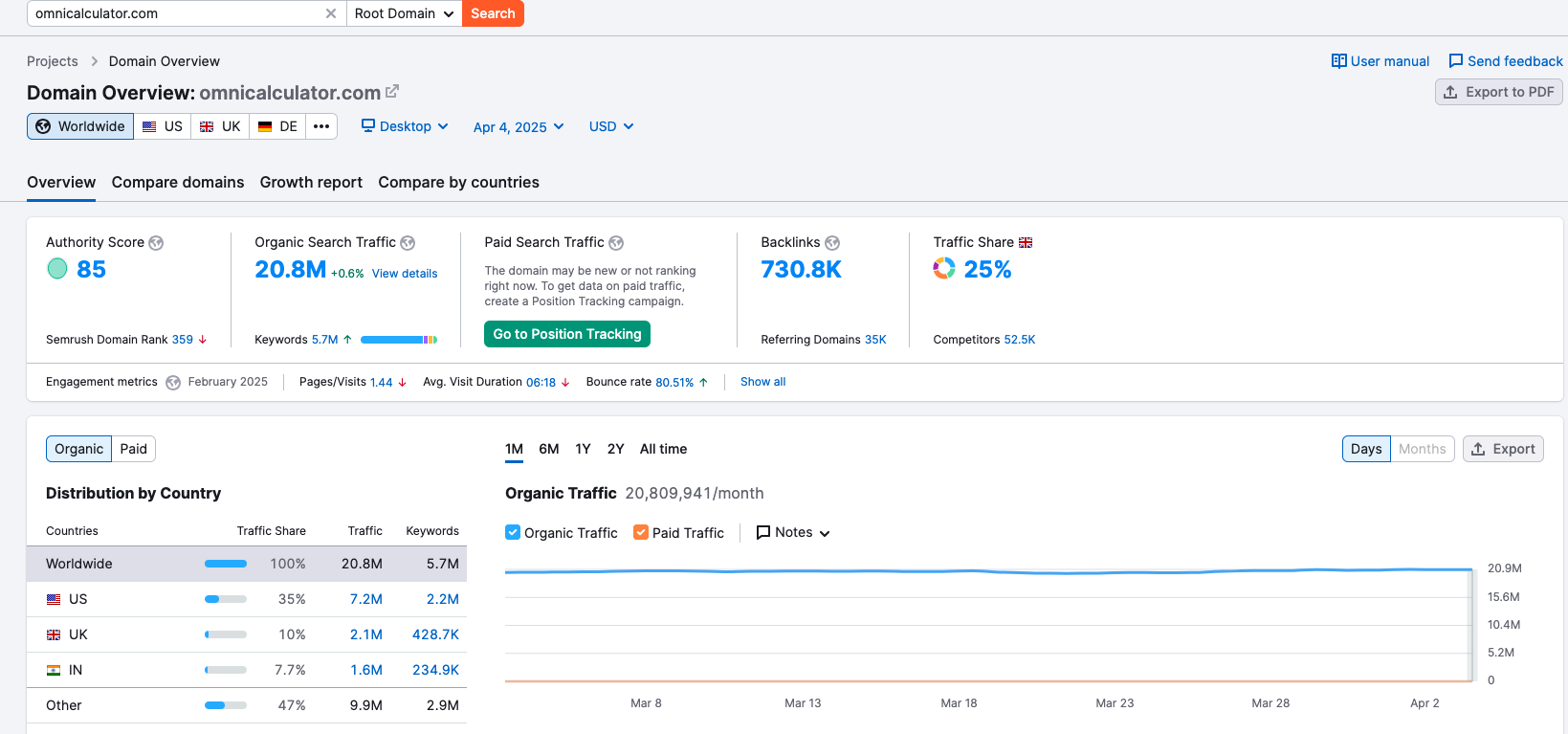Click the UK flag icon next to Traffic Share
The image size is (1568, 734).
tap(1026, 243)
